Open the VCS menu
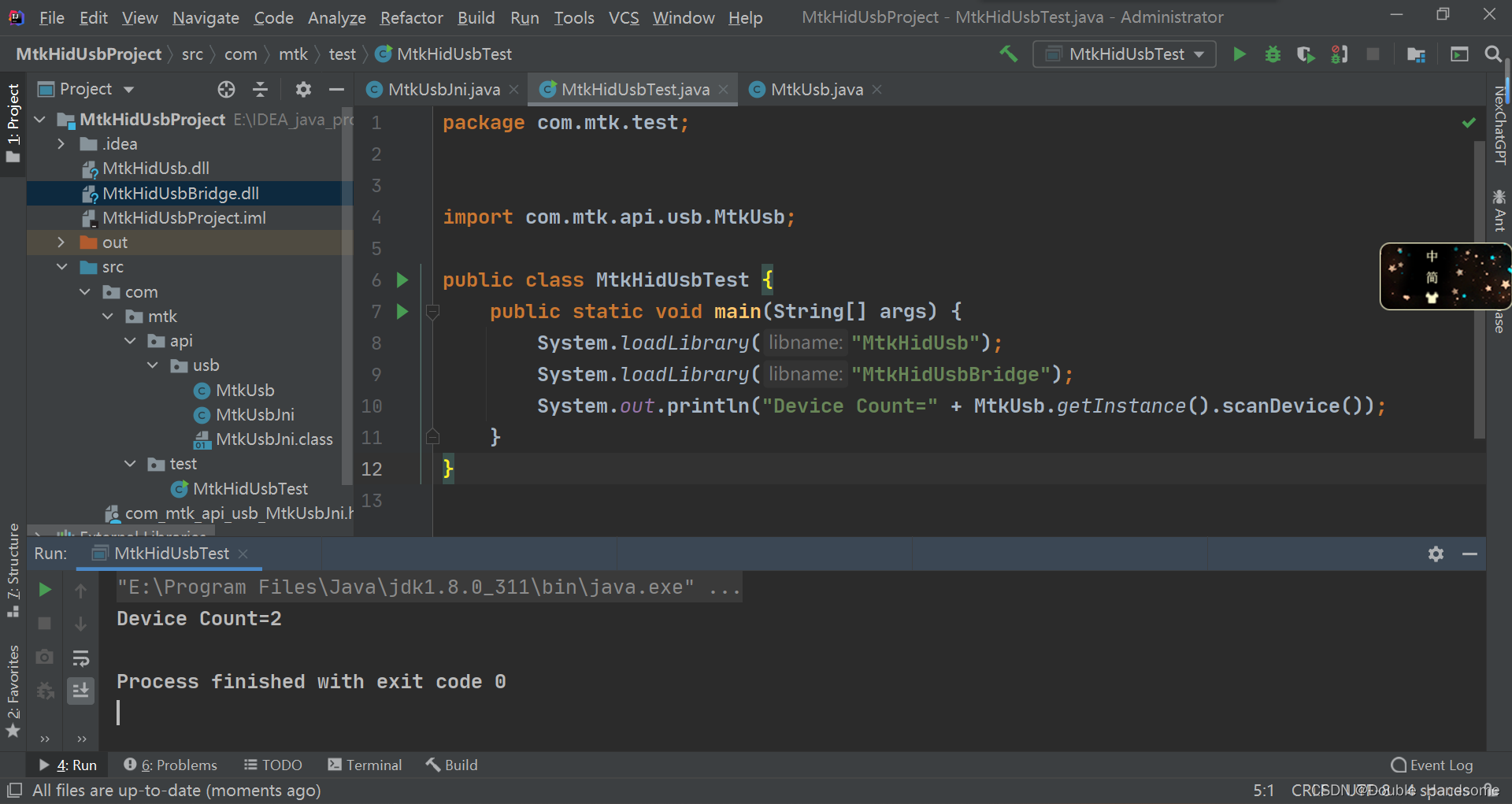 [624, 17]
